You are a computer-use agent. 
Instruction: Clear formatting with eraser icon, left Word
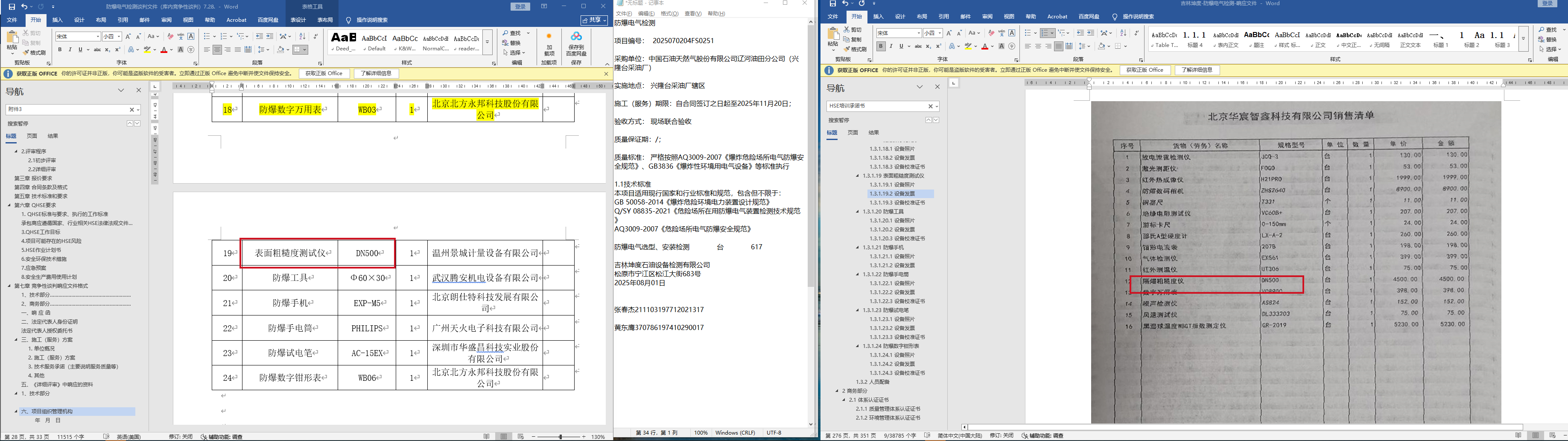click(170, 37)
